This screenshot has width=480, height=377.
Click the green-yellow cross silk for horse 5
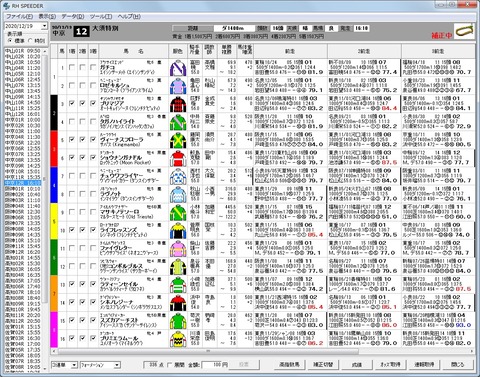point(178,140)
